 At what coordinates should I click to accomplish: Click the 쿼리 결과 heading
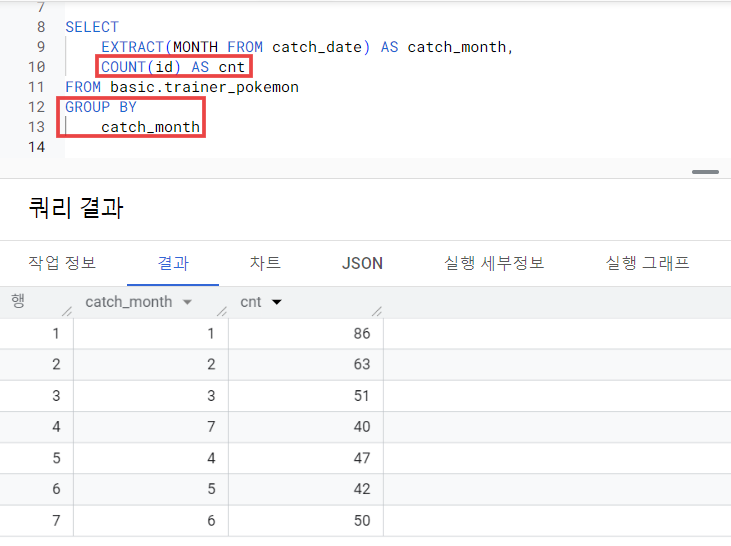(76, 208)
